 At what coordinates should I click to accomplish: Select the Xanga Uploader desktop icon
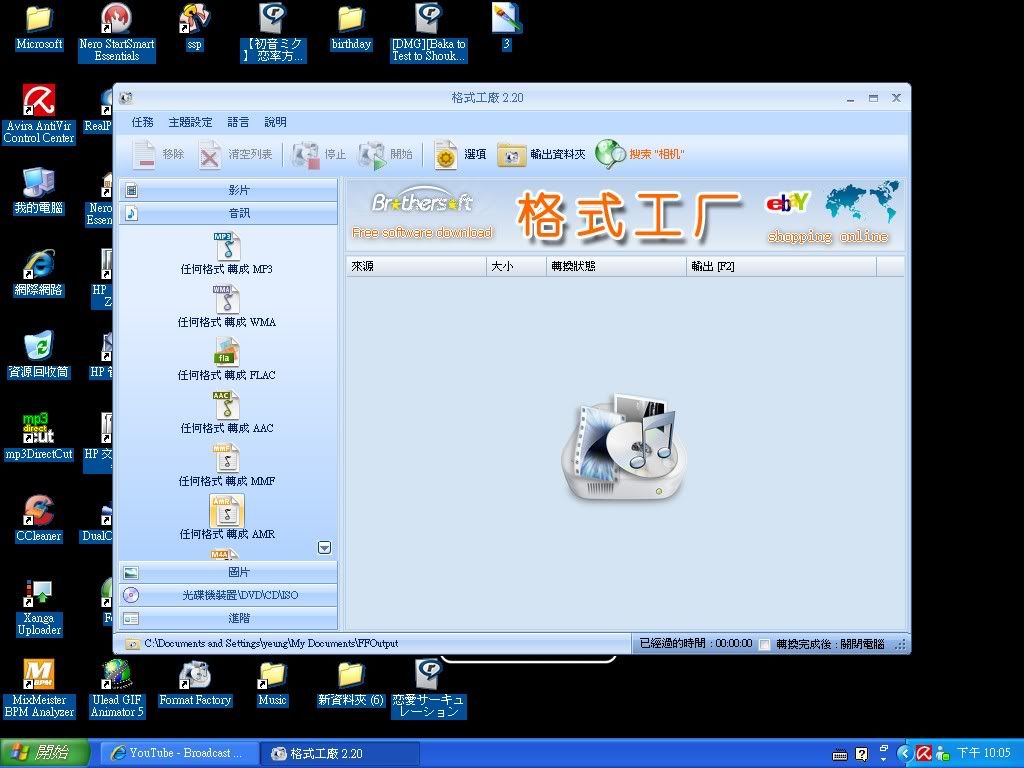pyautogui.click(x=39, y=607)
